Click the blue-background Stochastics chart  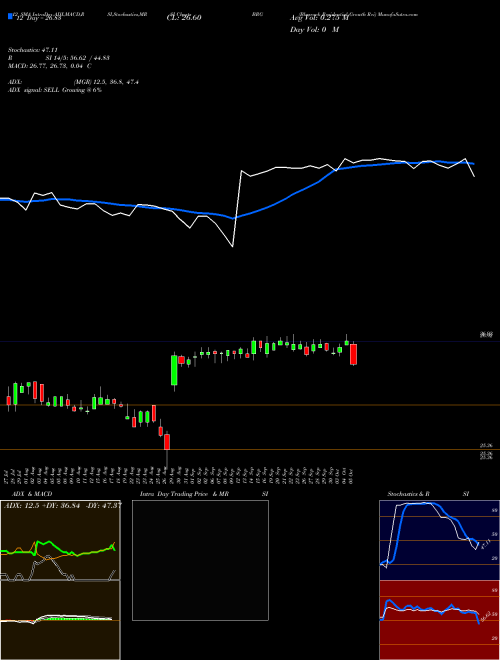tap(439, 540)
